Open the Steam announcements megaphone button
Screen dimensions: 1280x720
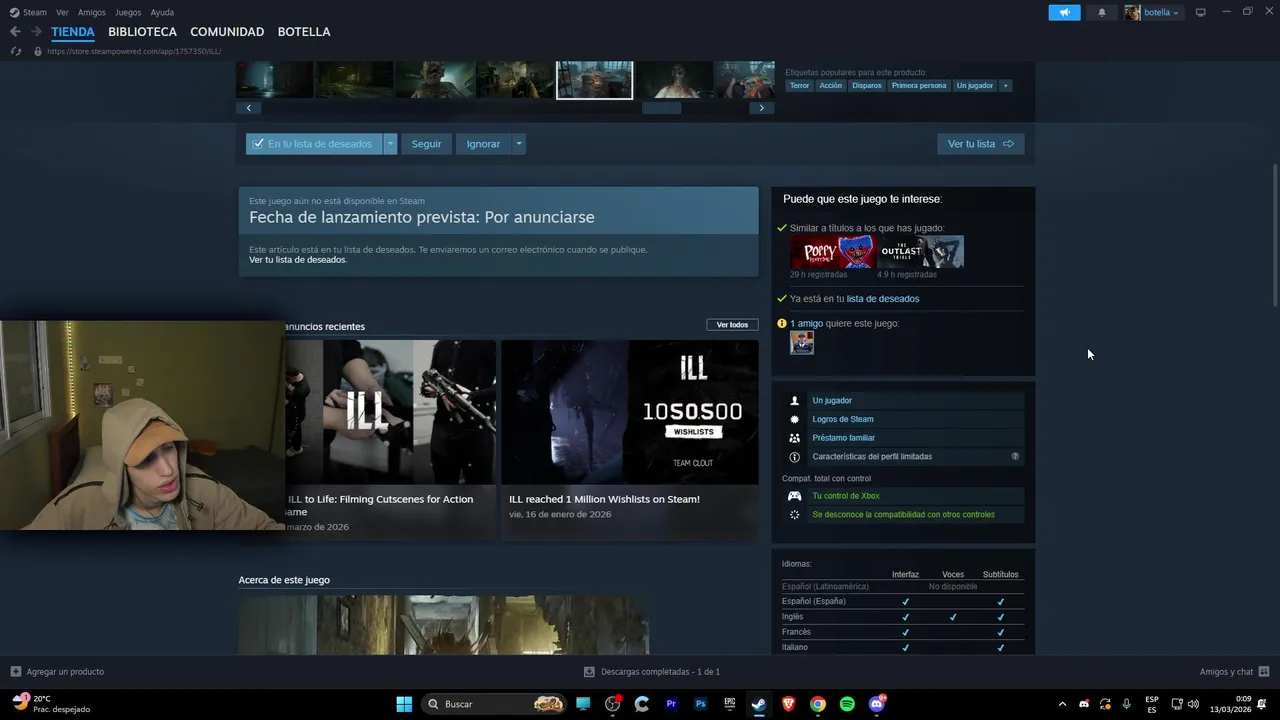[1064, 12]
